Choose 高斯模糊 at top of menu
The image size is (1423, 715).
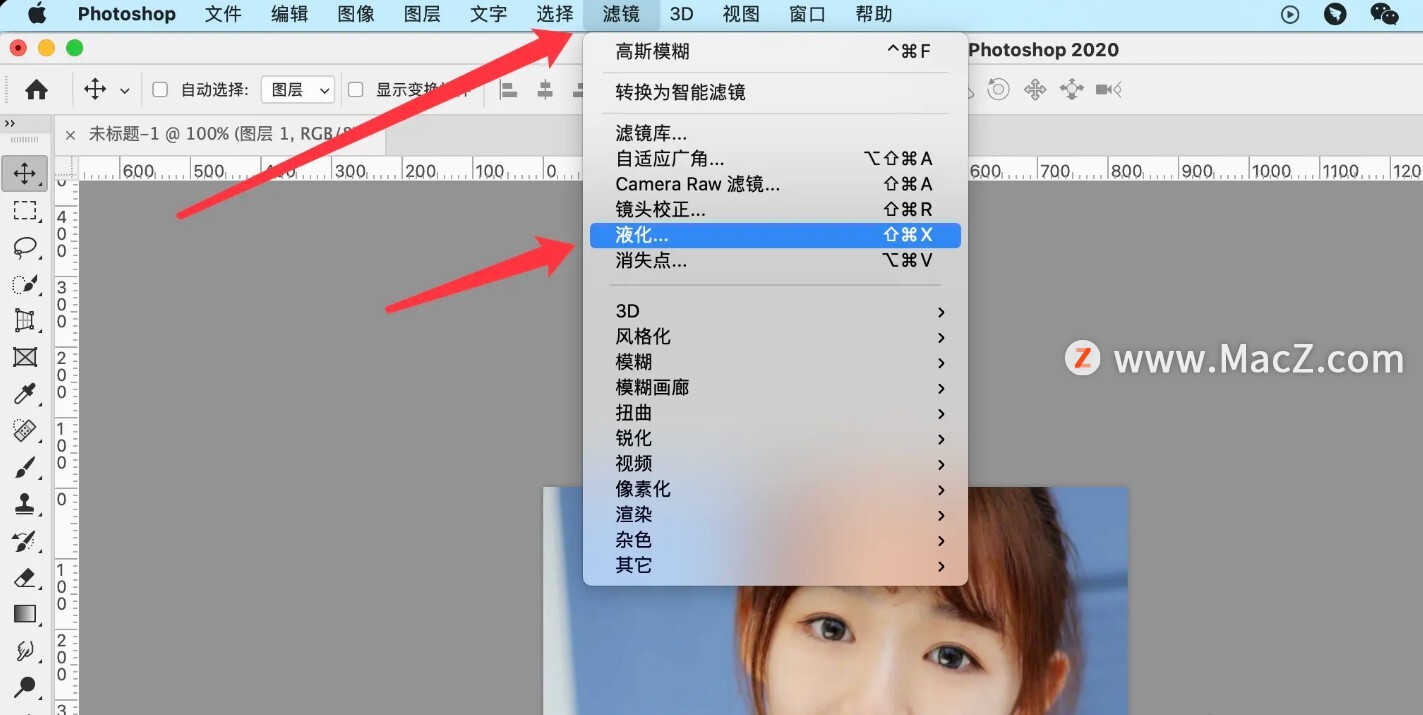[774, 51]
